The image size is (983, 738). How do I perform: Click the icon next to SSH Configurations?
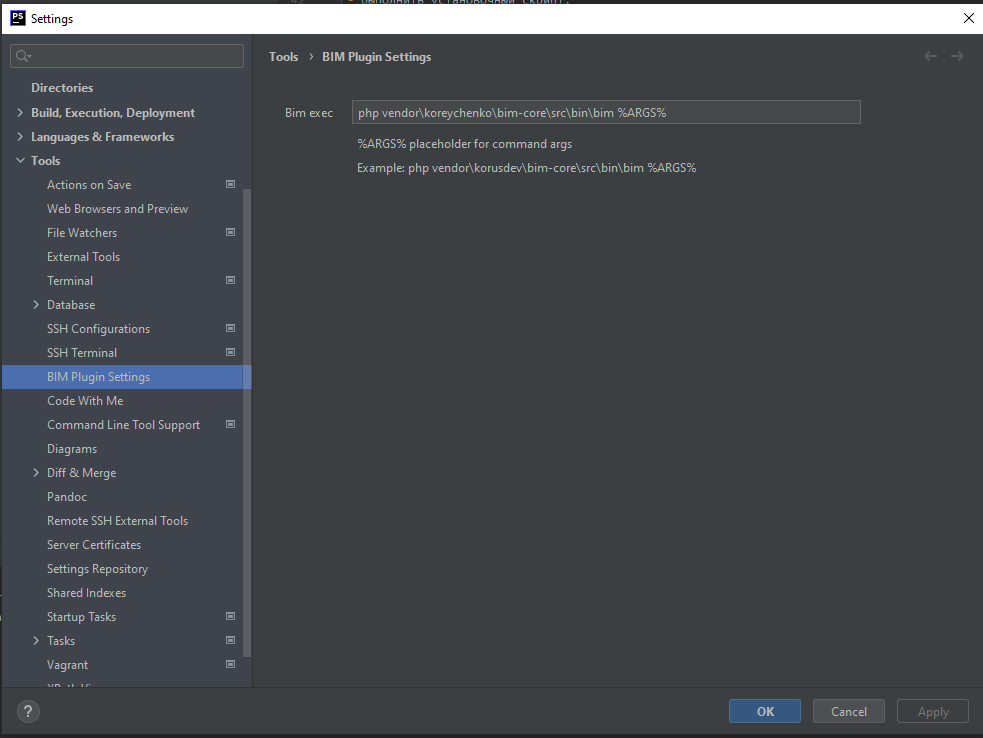pyautogui.click(x=230, y=328)
